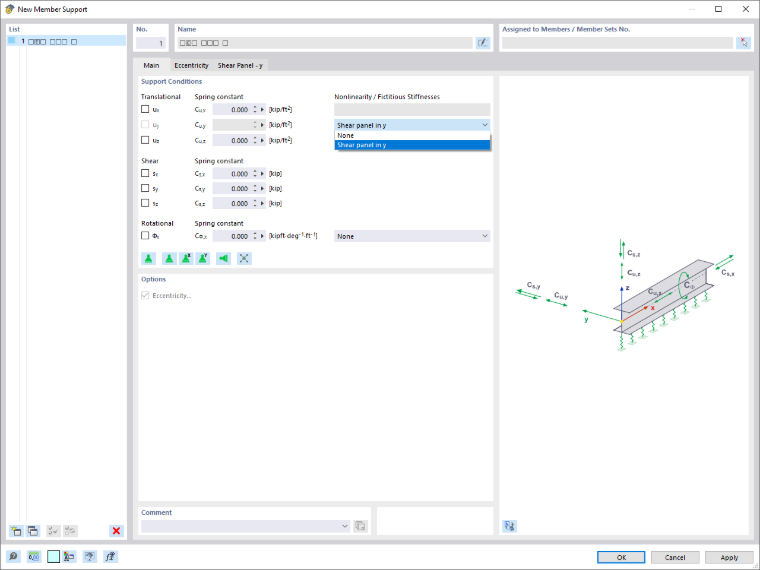This screenshot has width=760, height=570.
Task: Click the comment library icon beside the Comment field
Action: coord(360,526)
